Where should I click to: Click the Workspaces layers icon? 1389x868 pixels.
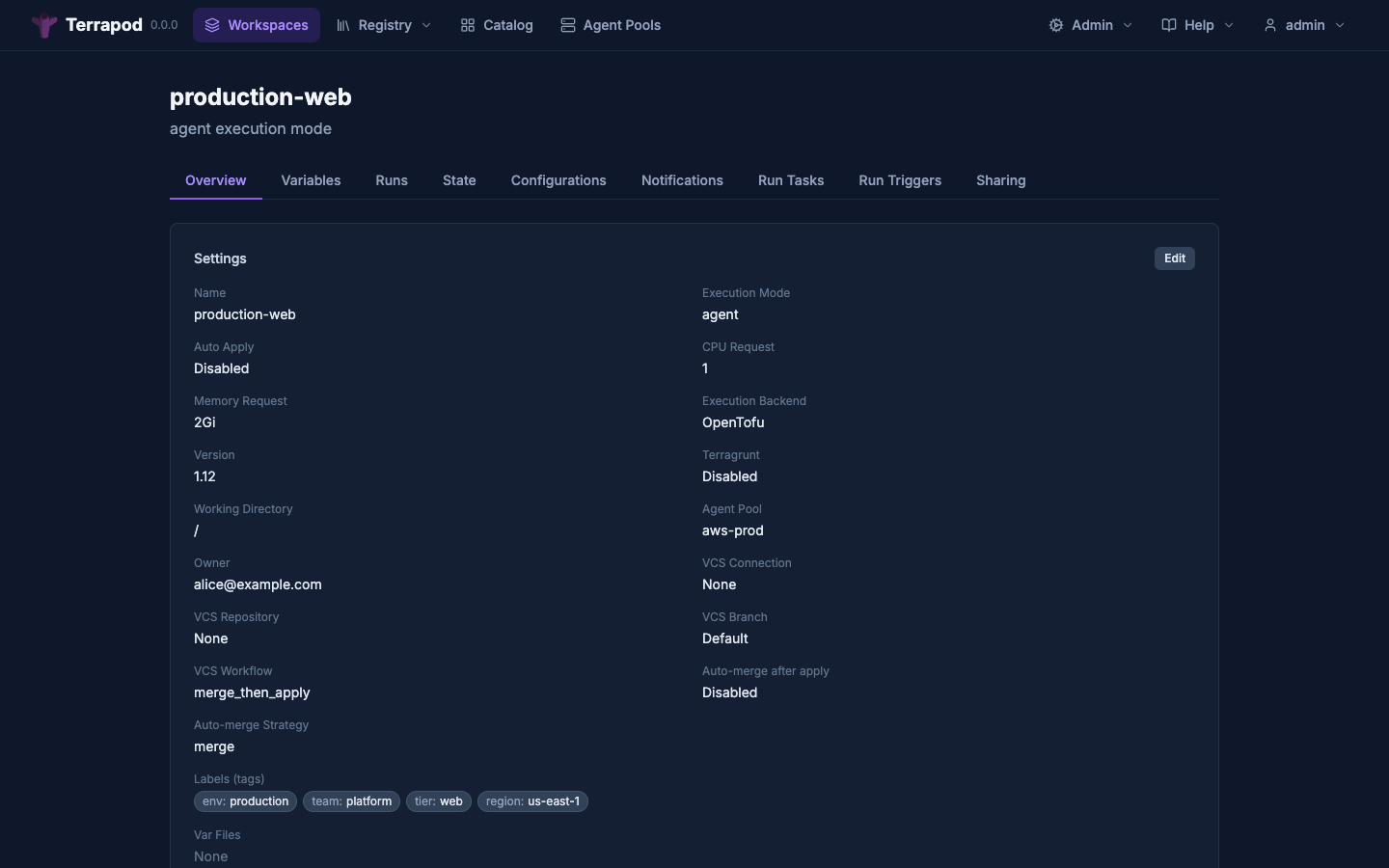pos(212,25)
